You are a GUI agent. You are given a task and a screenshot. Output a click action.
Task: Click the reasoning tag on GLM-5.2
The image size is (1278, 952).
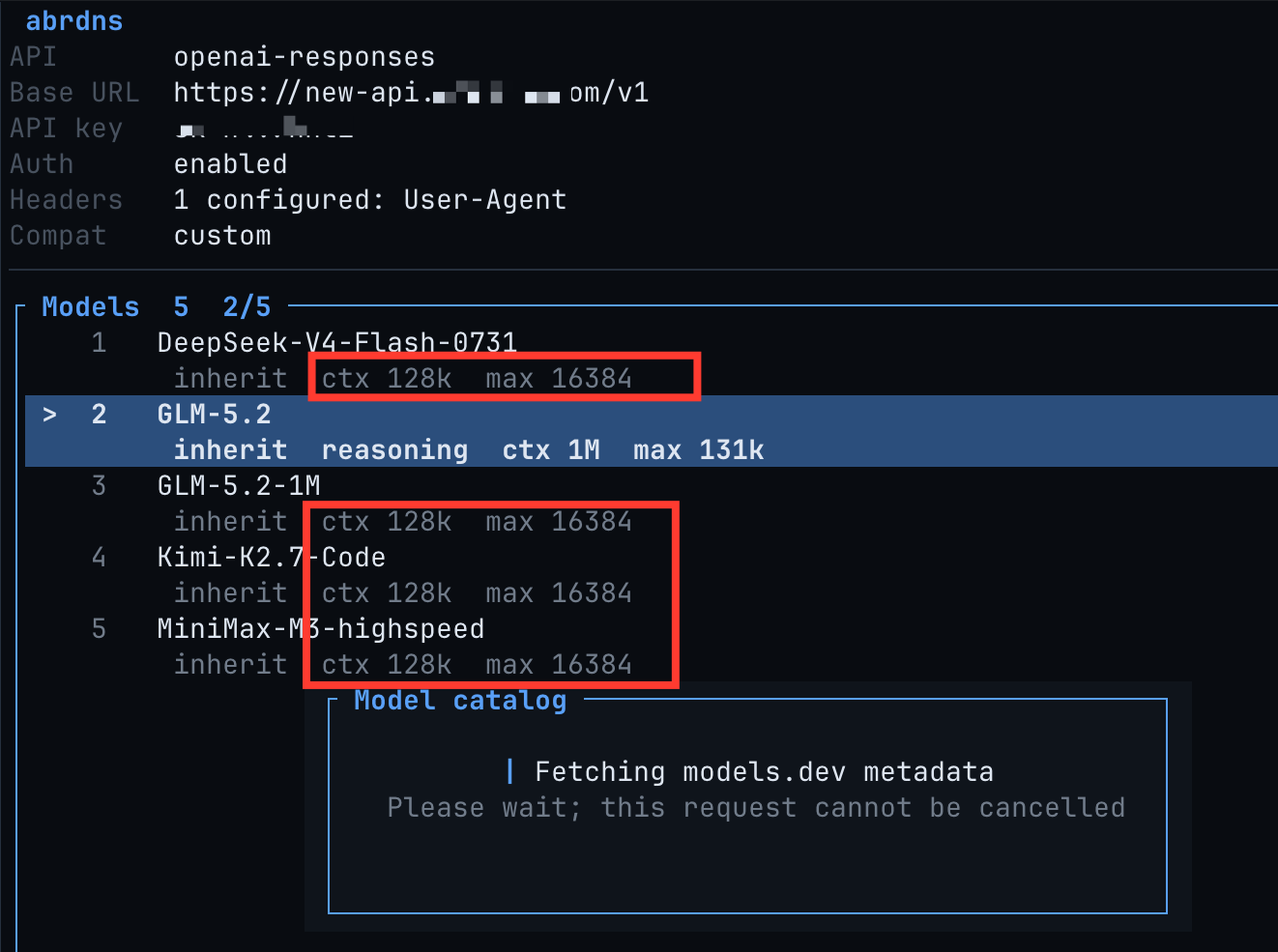pos(394,450)
